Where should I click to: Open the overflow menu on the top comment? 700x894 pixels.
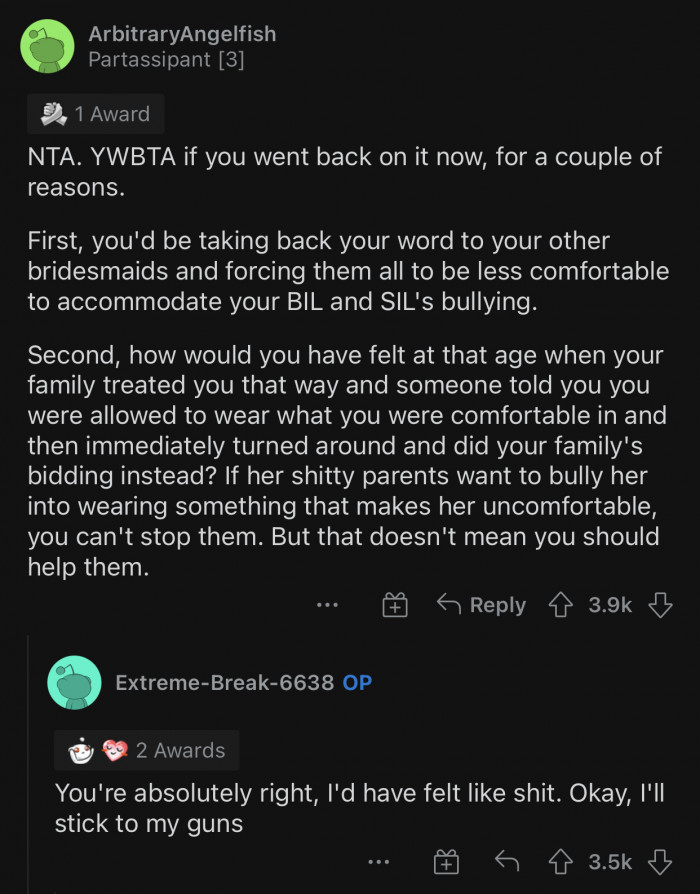click(327, 605)
